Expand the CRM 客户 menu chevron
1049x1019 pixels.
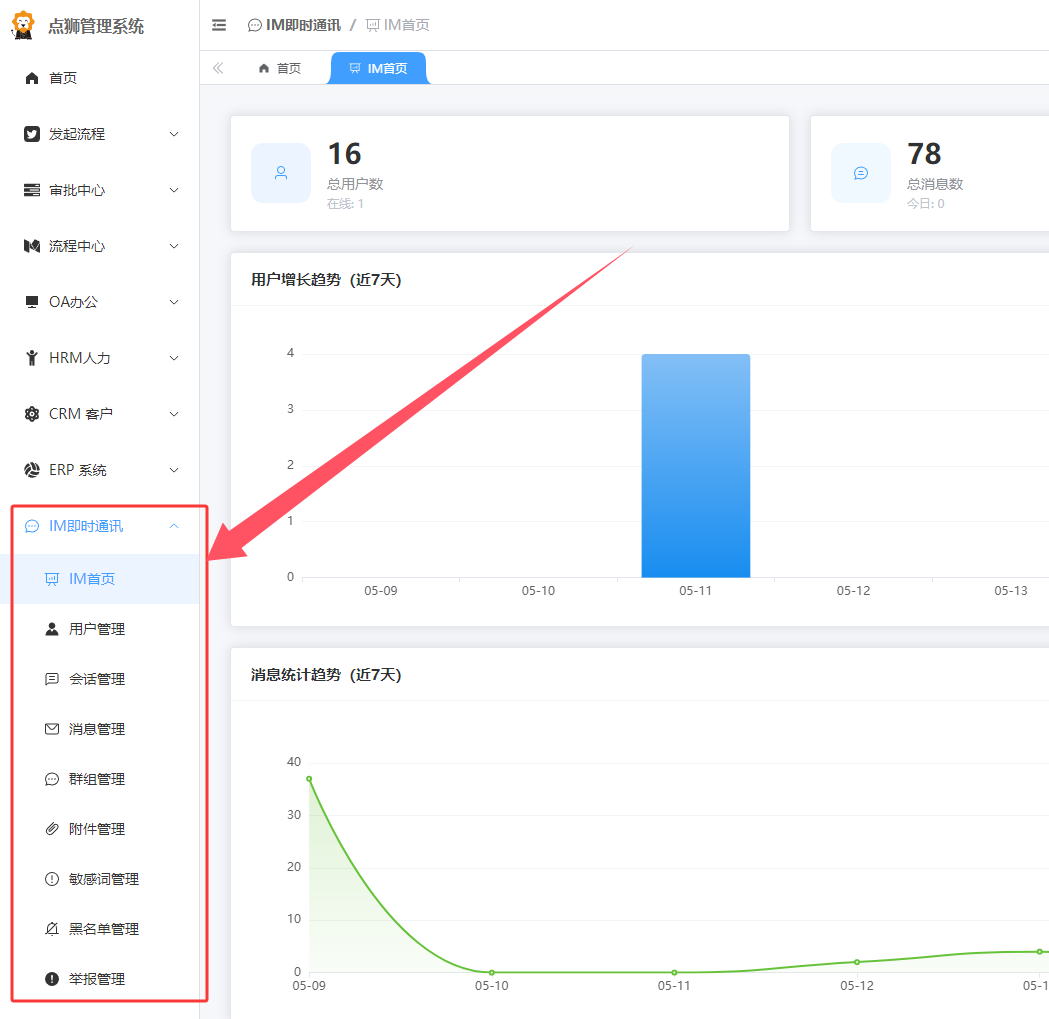(174, 414)
